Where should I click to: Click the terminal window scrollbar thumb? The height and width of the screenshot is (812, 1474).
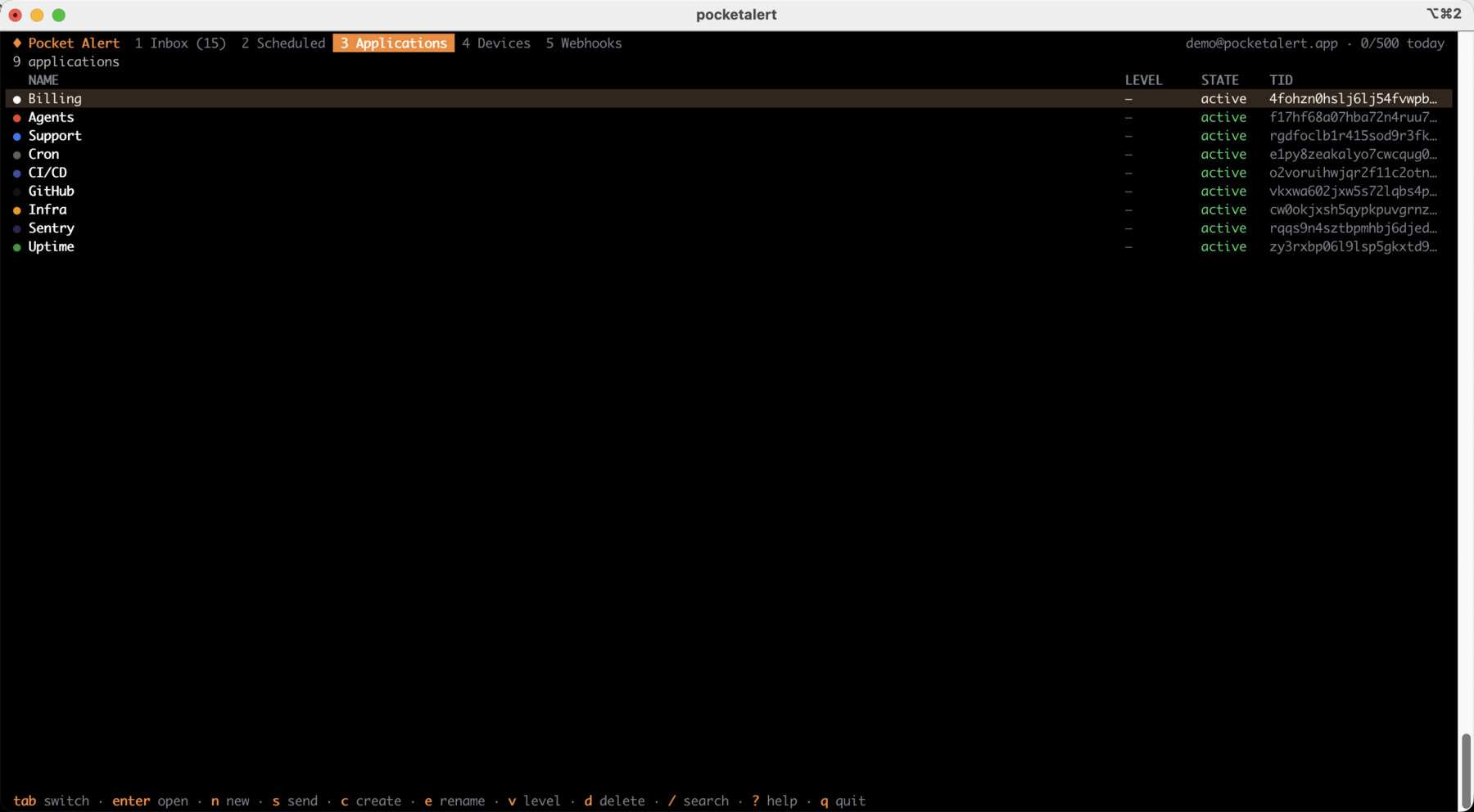(1466, 770)
